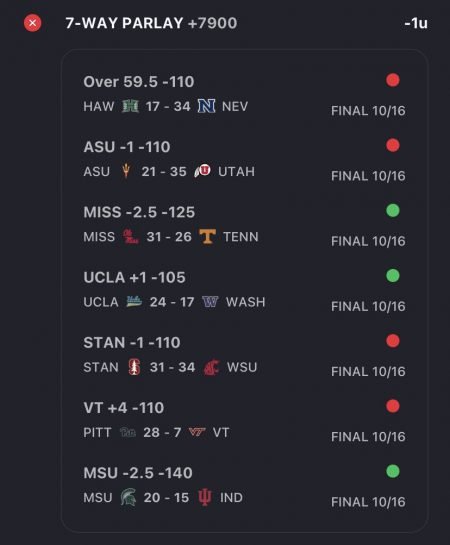Click the Washington State cougar logo
Viewport: 450px width, 545px height.
(x=211, y=367)
